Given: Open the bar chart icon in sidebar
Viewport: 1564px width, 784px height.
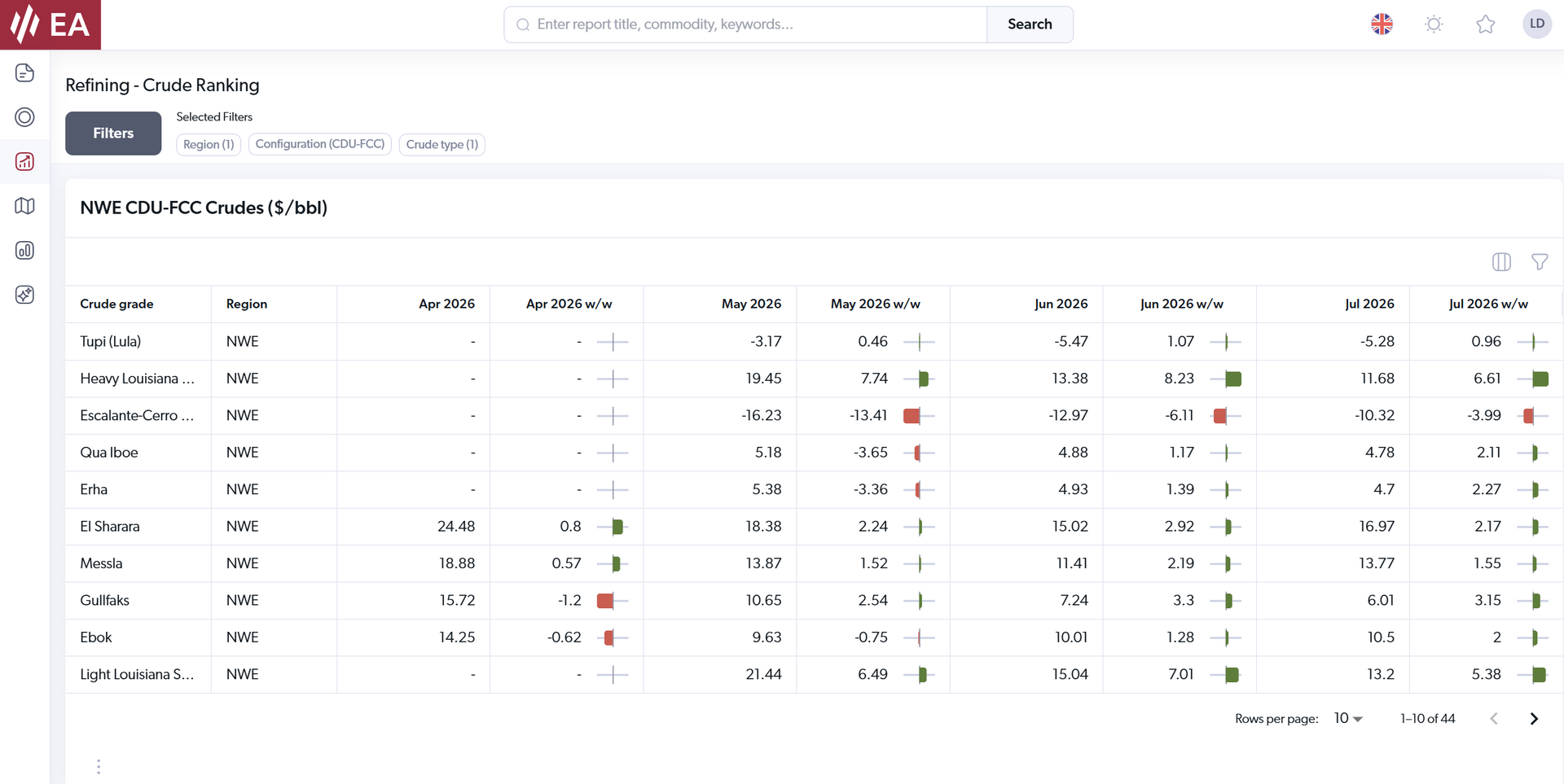Looking at the screenshot, I should (24, 251).
